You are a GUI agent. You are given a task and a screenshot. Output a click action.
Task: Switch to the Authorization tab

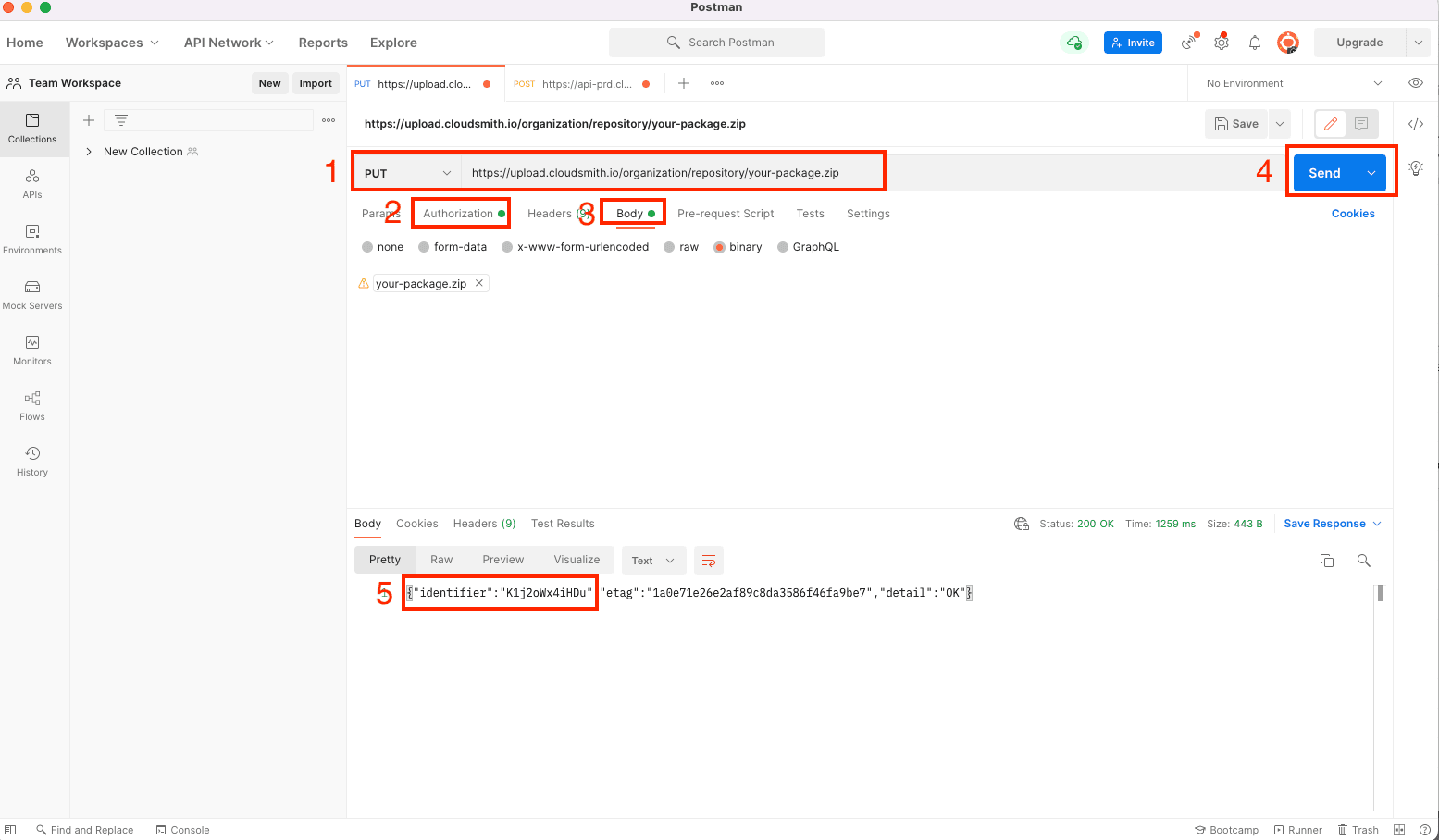point(458,214)
